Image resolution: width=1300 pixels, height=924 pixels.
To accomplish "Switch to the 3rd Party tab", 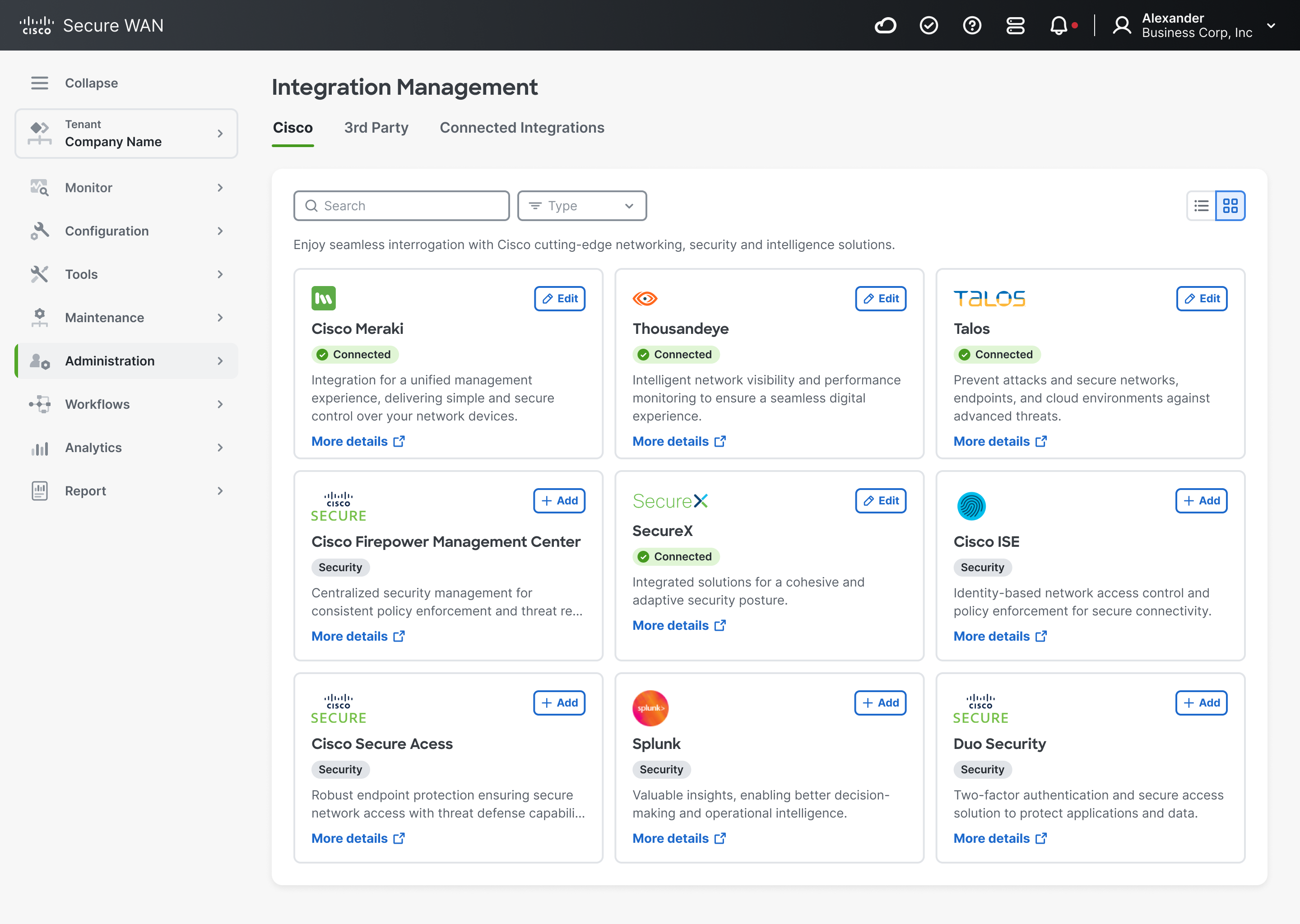I will (x=376, y=127).
